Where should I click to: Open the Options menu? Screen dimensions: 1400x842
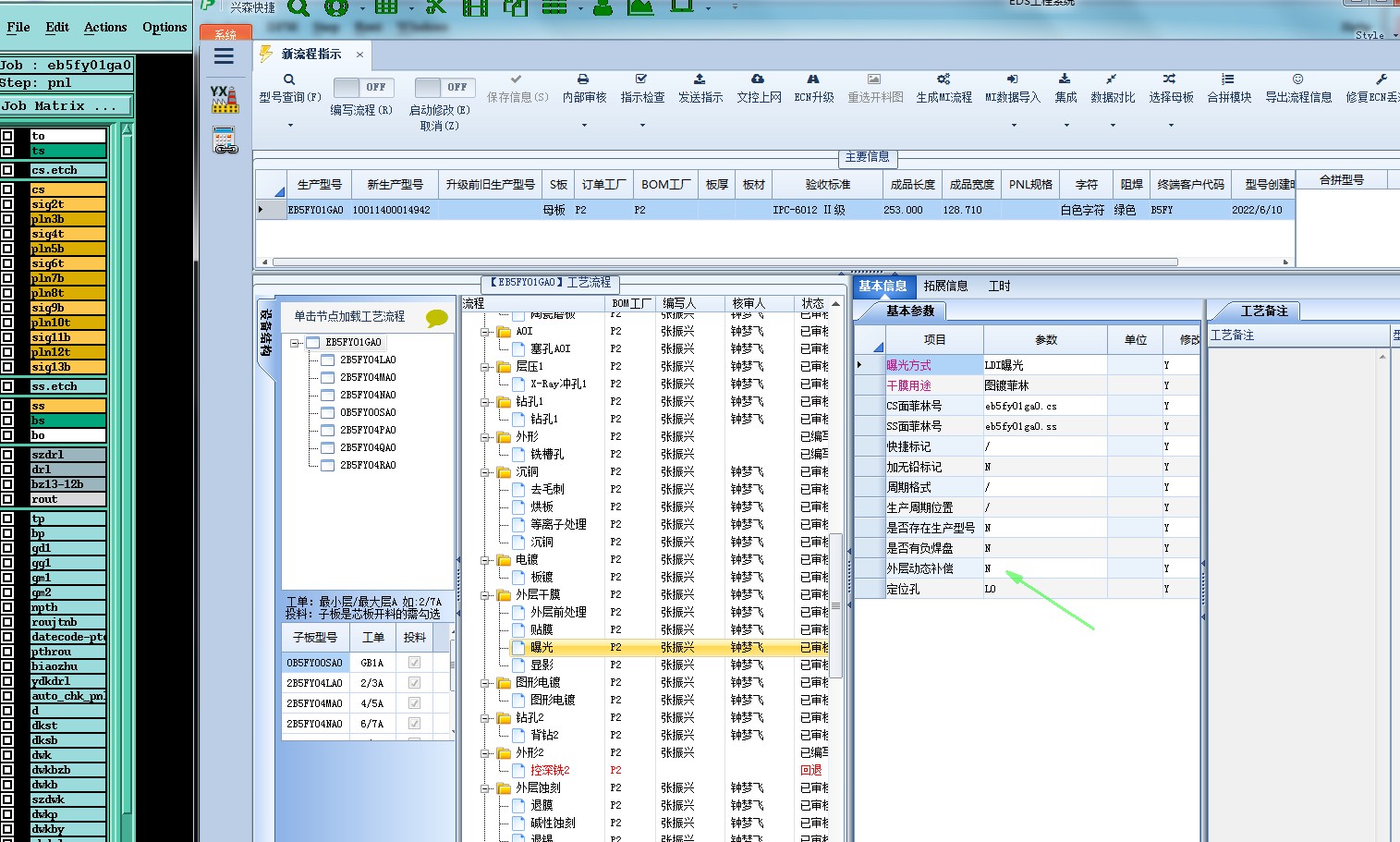[x=164, y=27]
